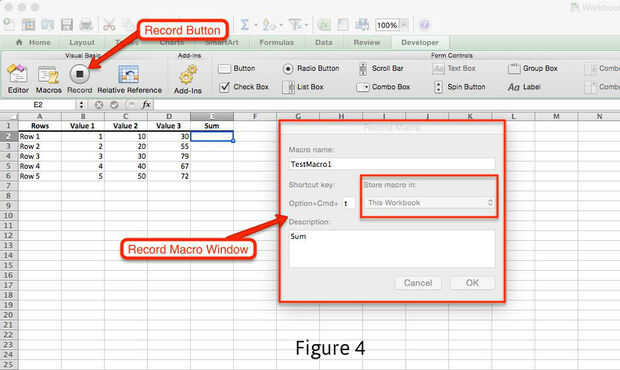
Task: Click the Name Box stepper arrows
Action: click(x=81, y=105)
